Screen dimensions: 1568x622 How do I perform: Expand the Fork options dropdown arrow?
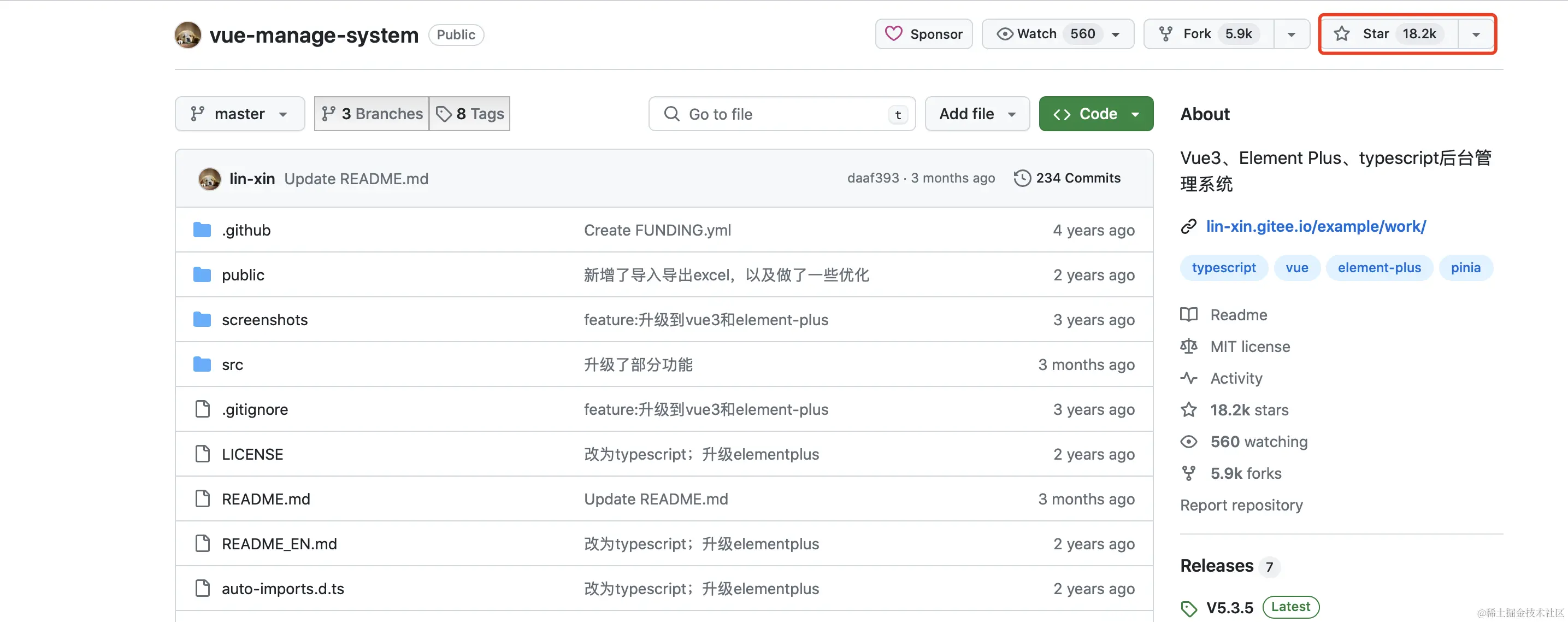pos(1291,34)
